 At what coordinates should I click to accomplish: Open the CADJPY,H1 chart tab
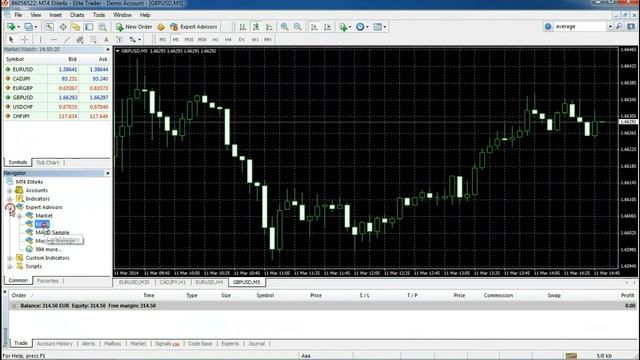point(172,282)
